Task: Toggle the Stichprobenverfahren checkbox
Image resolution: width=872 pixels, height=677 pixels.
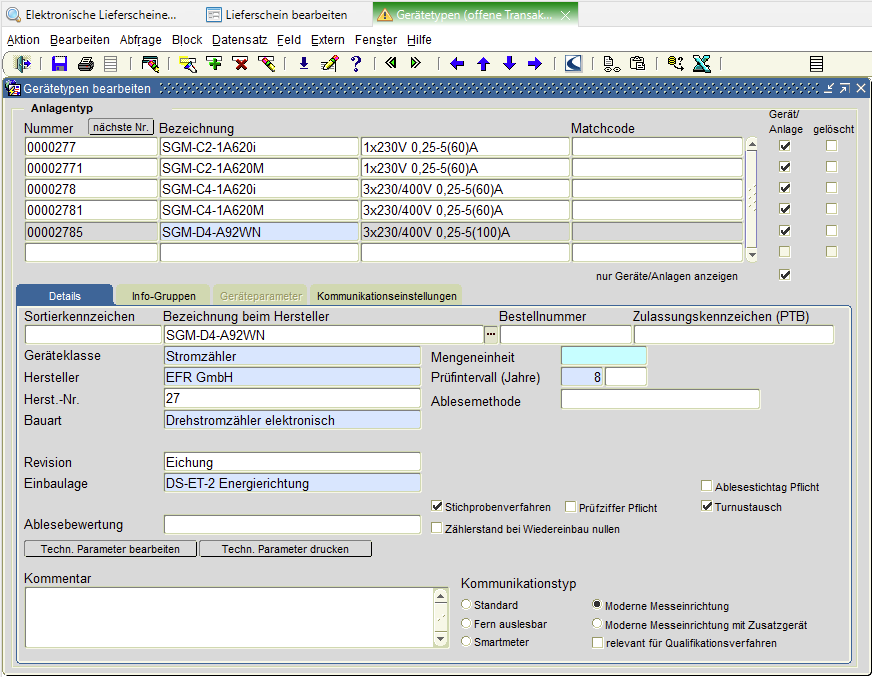Action: point(437,507)
